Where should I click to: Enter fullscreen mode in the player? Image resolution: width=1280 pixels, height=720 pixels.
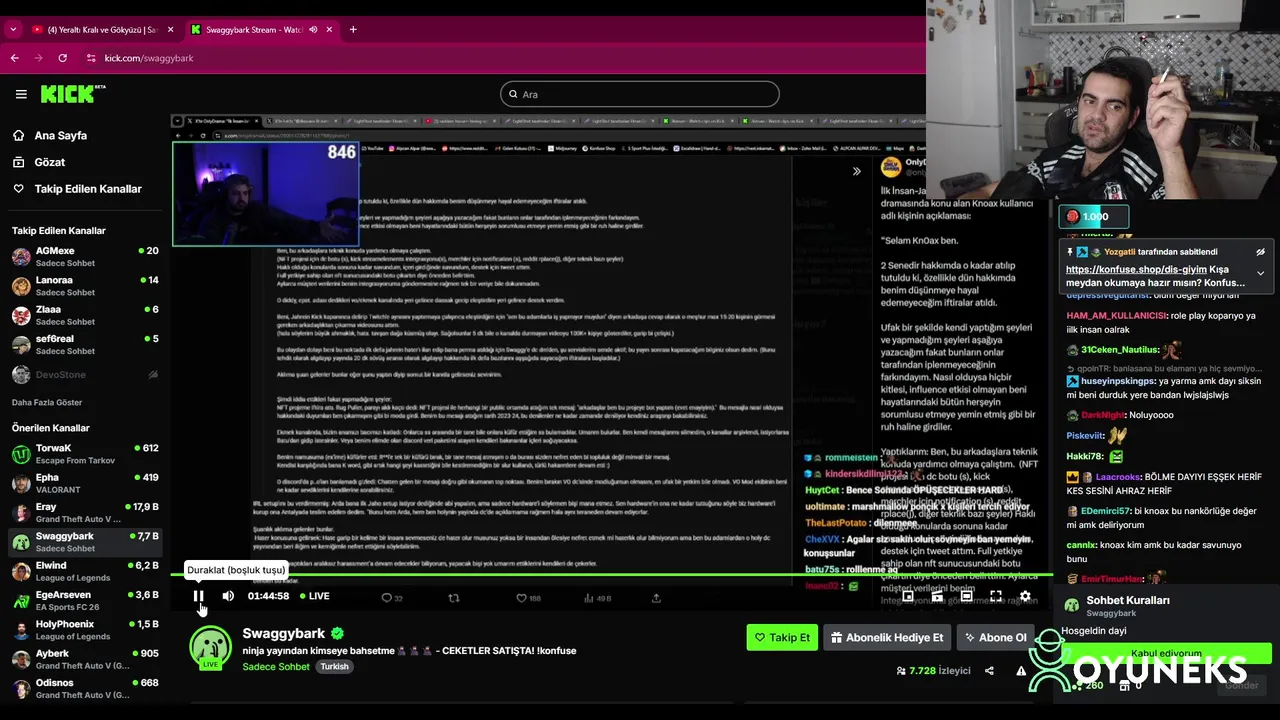[996, 596]
